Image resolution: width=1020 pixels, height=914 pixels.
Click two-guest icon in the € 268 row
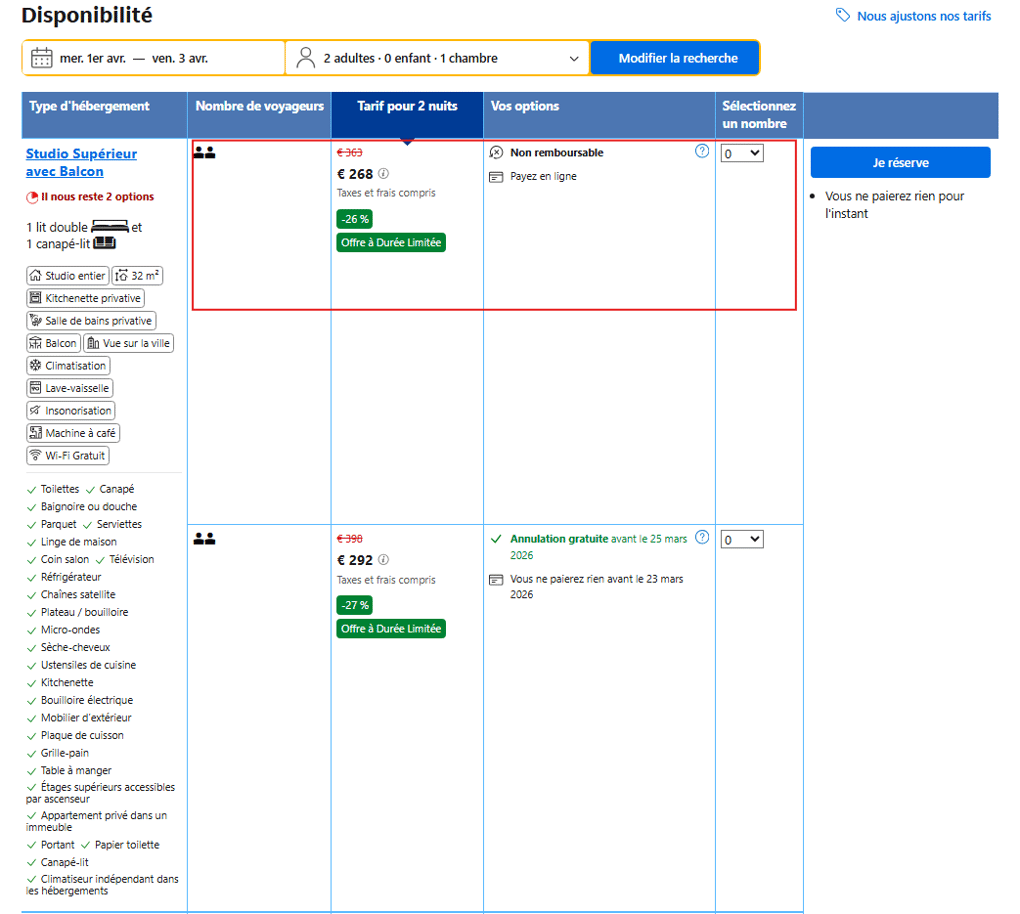204,153
